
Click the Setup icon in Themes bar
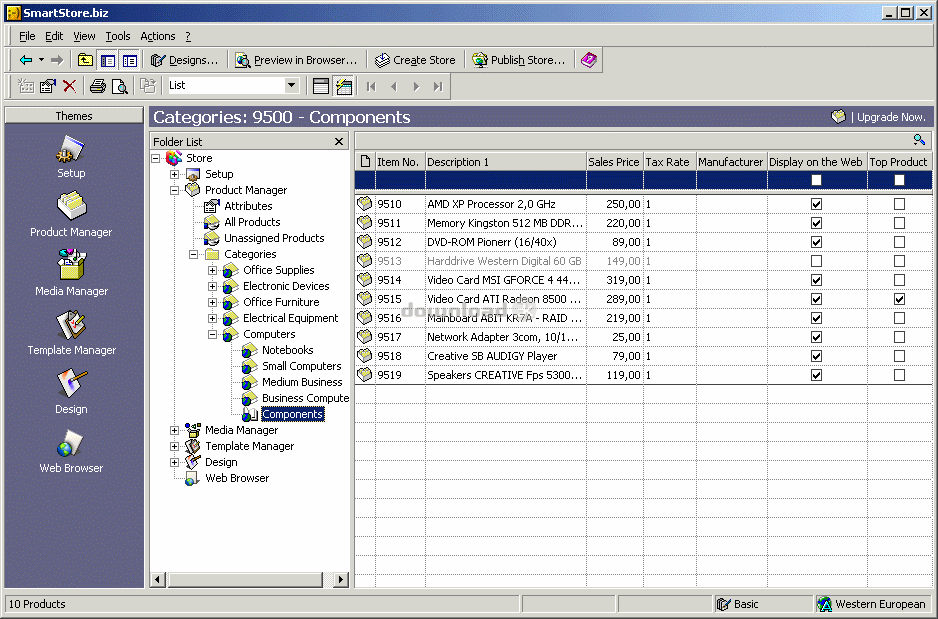71,152
